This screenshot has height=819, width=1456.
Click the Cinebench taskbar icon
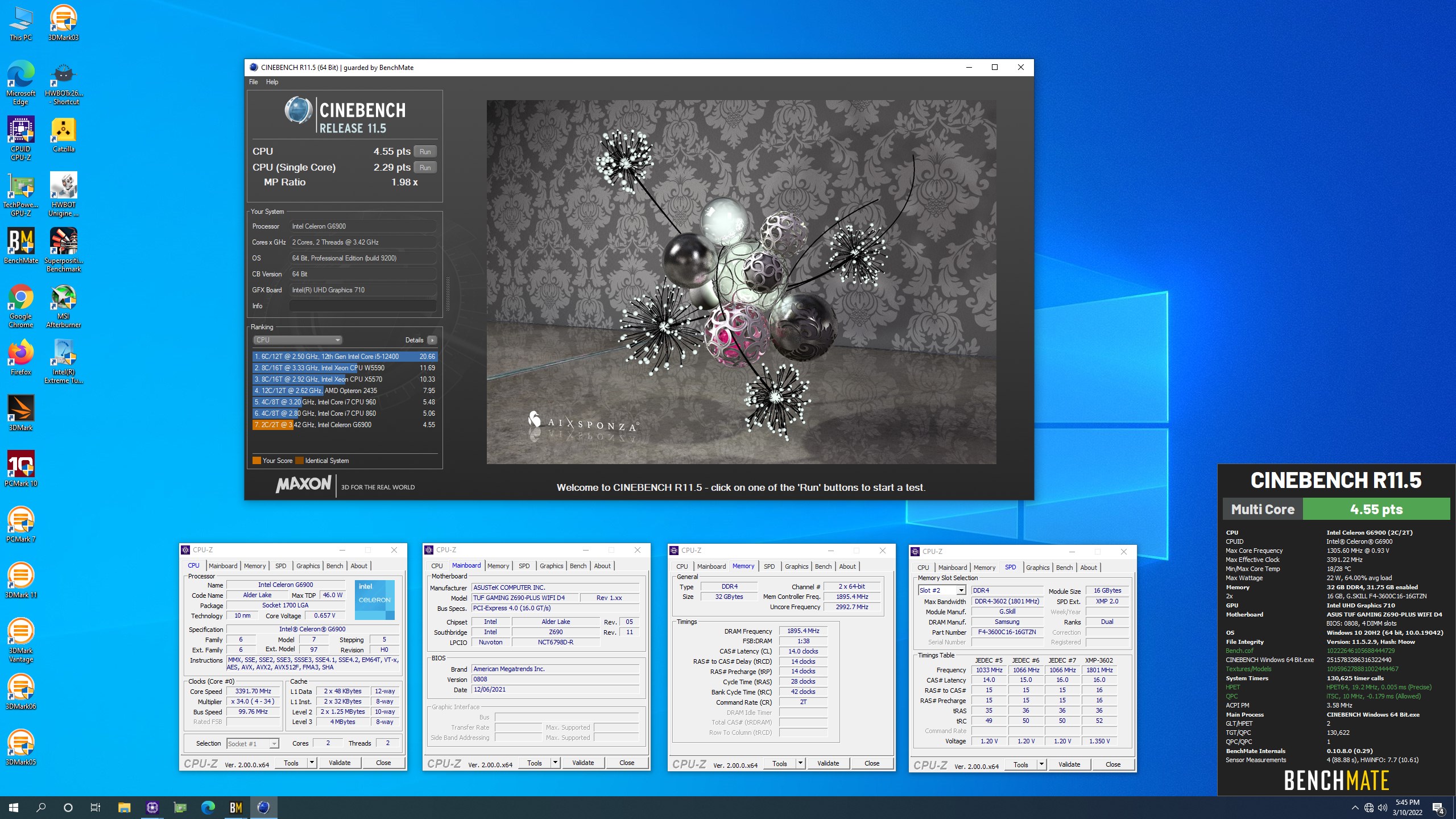click(x=263, y=808)
